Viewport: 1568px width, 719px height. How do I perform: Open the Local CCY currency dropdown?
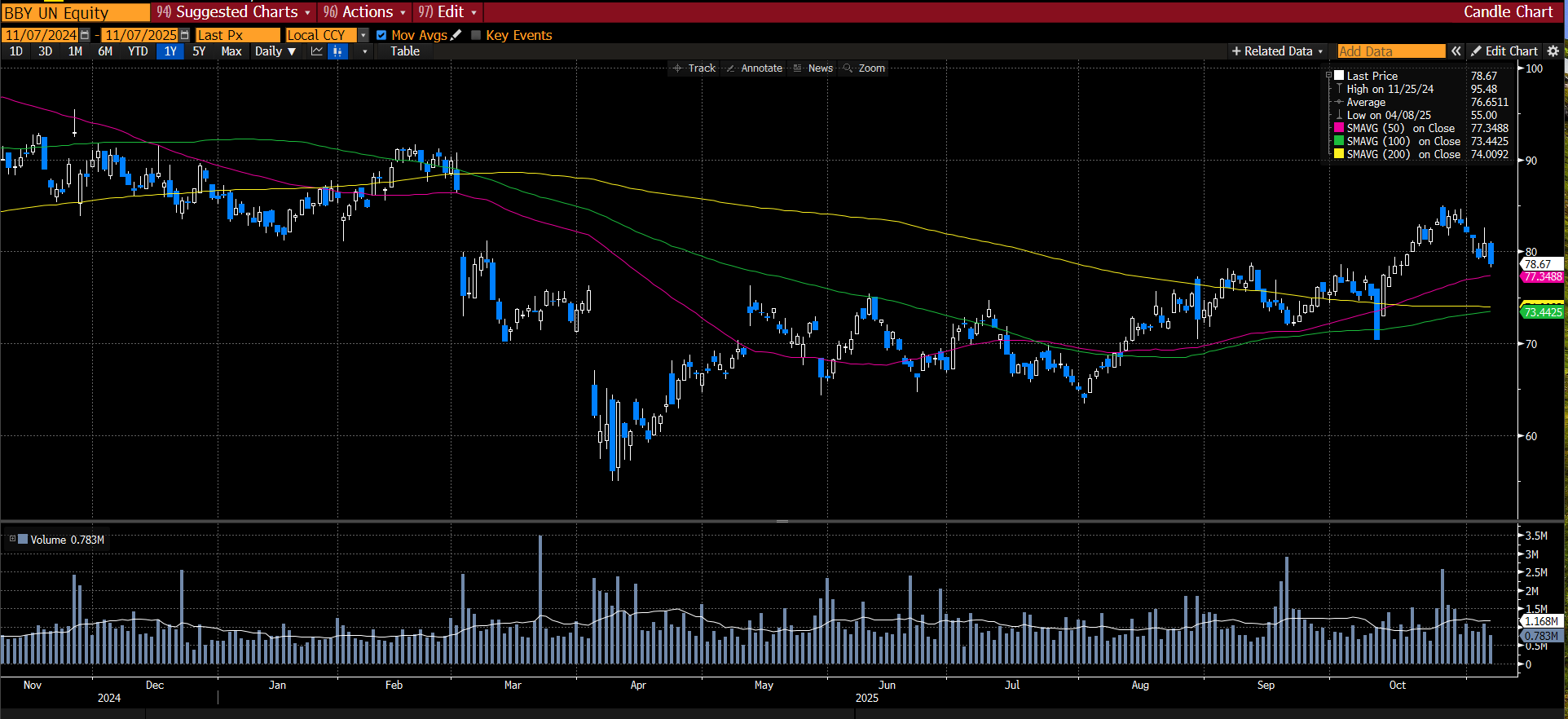363,35
